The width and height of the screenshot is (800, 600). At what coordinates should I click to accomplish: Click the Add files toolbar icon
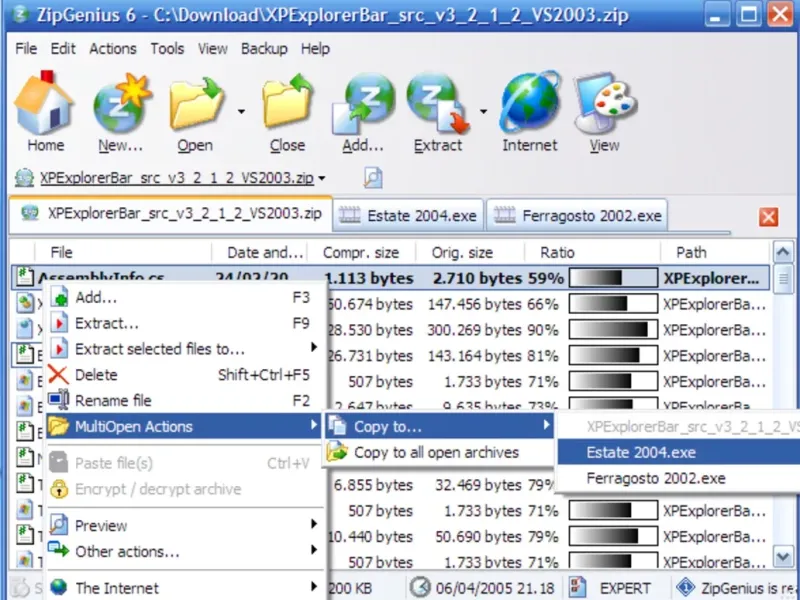363,103
